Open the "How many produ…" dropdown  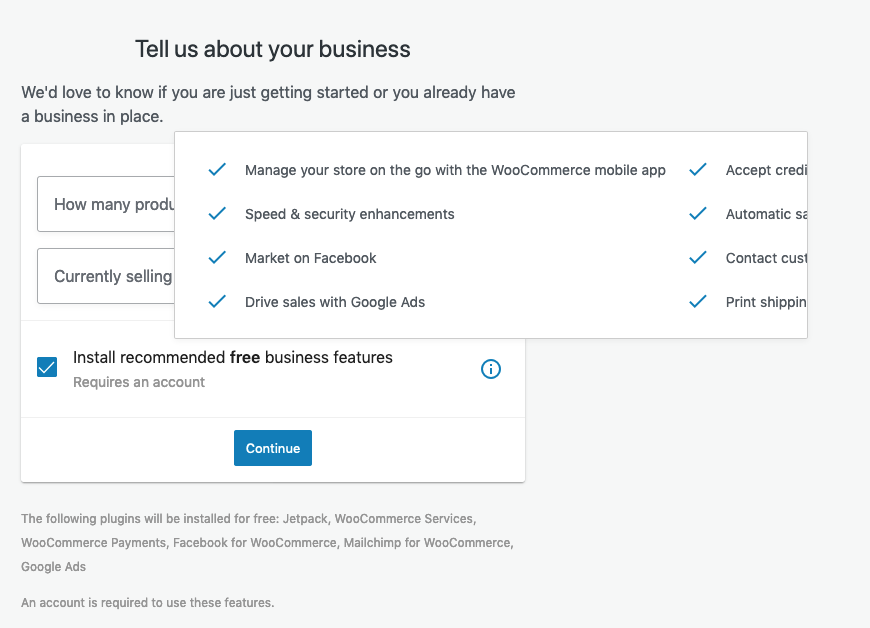click(105, 204)
